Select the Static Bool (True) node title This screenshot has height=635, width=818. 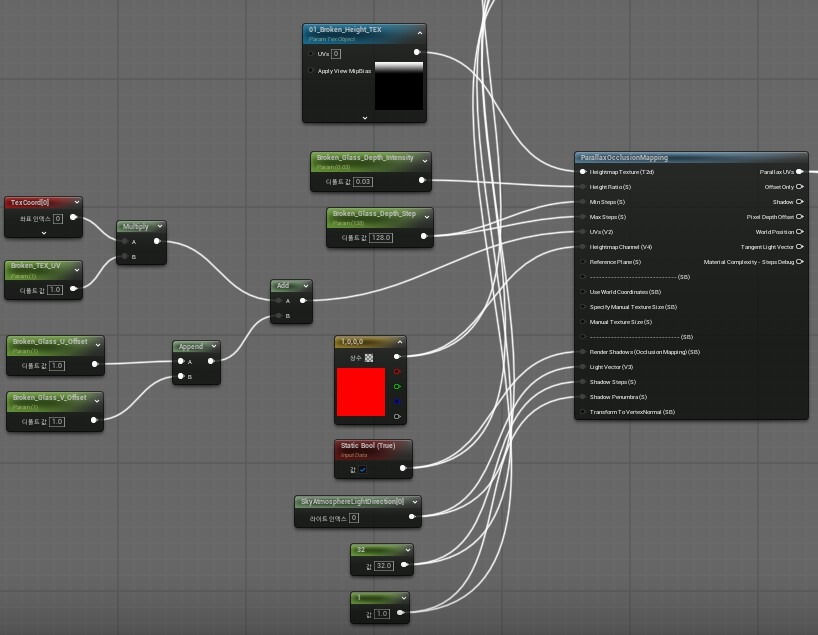[367, 446]
